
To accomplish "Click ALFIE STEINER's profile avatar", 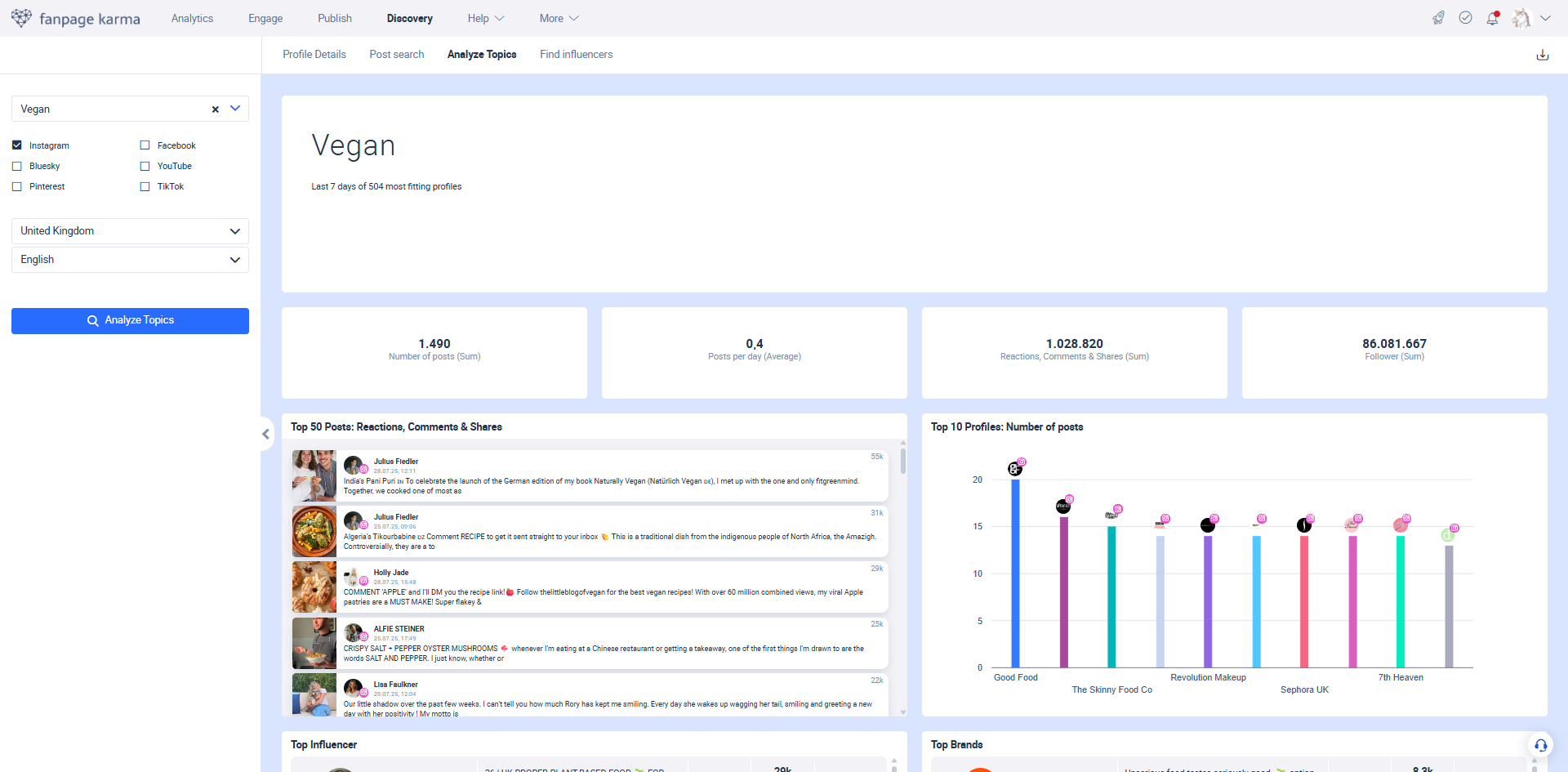I will coord(353,632).
